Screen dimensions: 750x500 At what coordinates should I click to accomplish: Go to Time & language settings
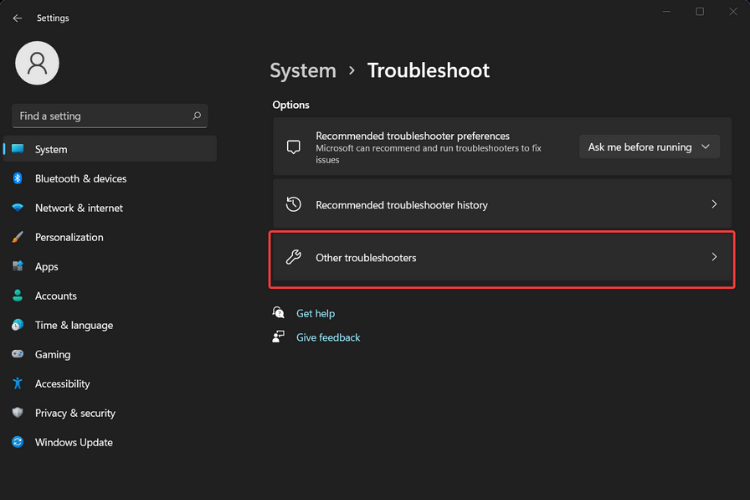point(73,325)
